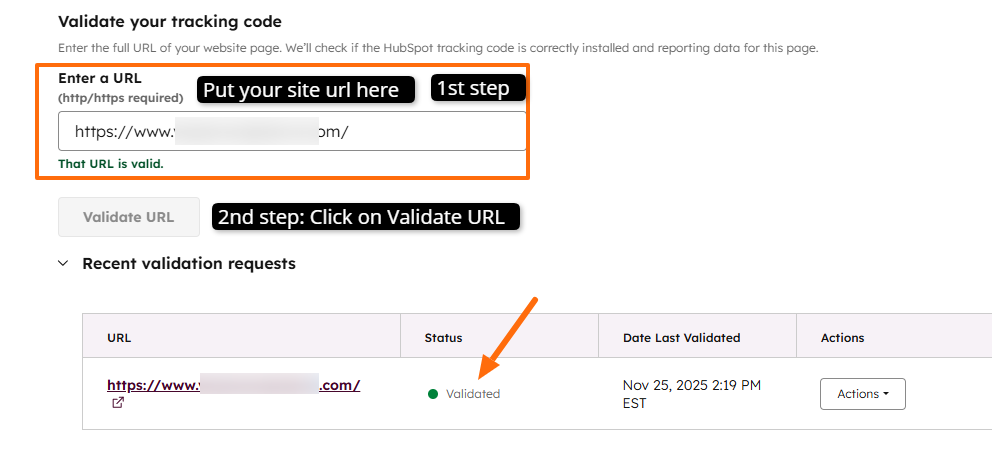Click the URL column header

tap(119, 338)
